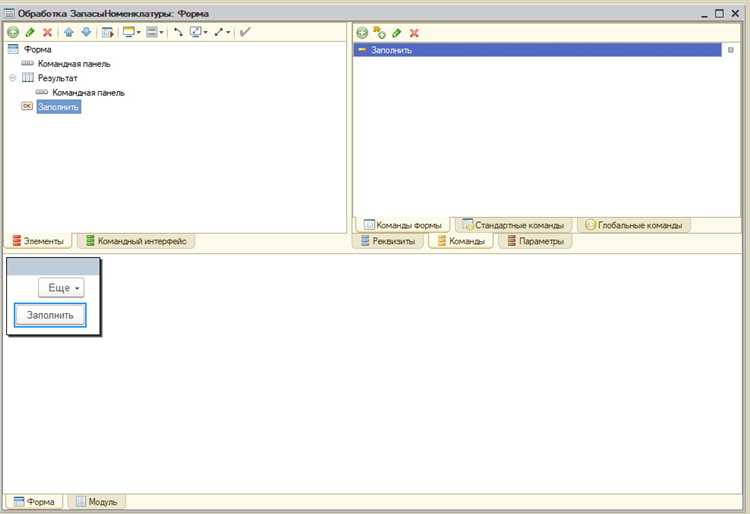
Task: Open the dropdown arrow beside the monitor icon
Action: click(139, 33)
